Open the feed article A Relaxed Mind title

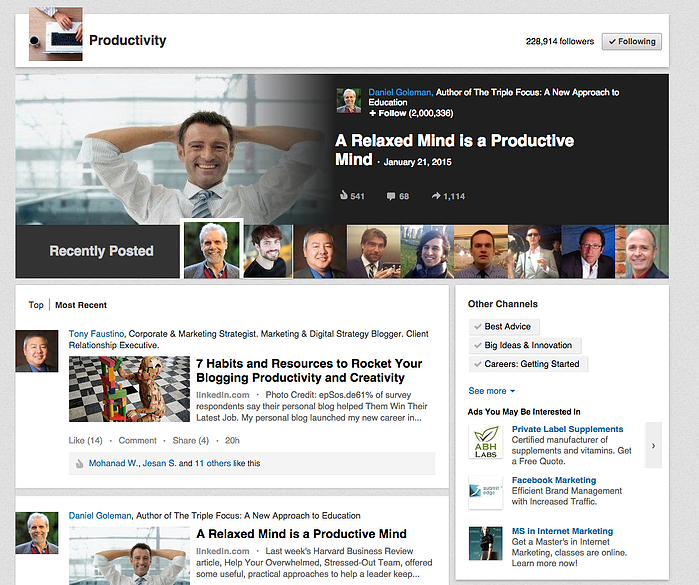(x=301, y=534)
